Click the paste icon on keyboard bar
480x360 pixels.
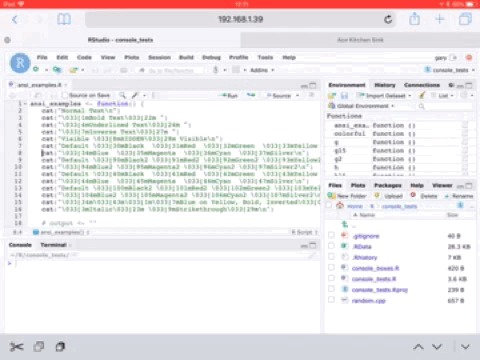(x=60, y=347)
